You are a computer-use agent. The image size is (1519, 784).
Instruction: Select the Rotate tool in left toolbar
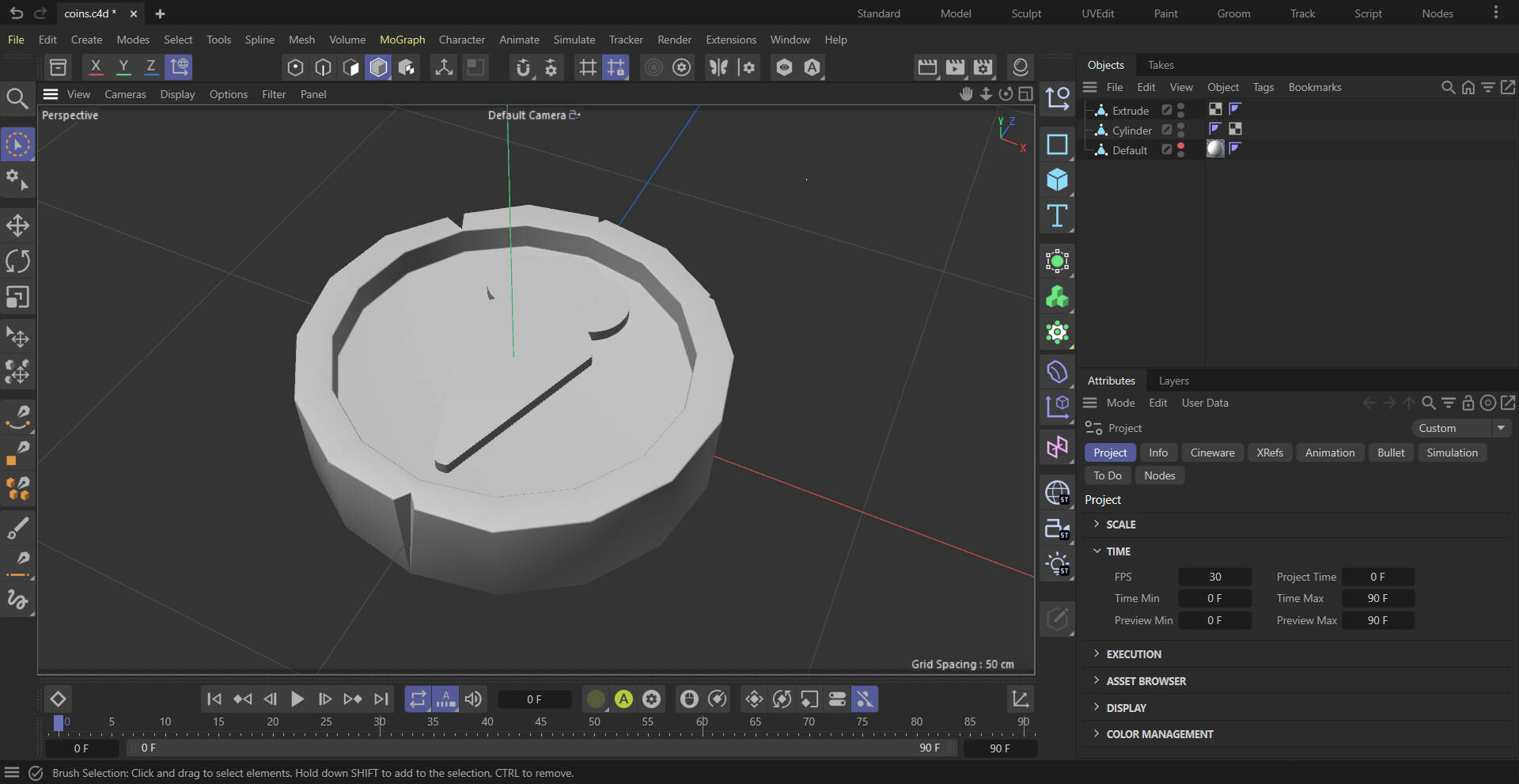click(17, 261)
